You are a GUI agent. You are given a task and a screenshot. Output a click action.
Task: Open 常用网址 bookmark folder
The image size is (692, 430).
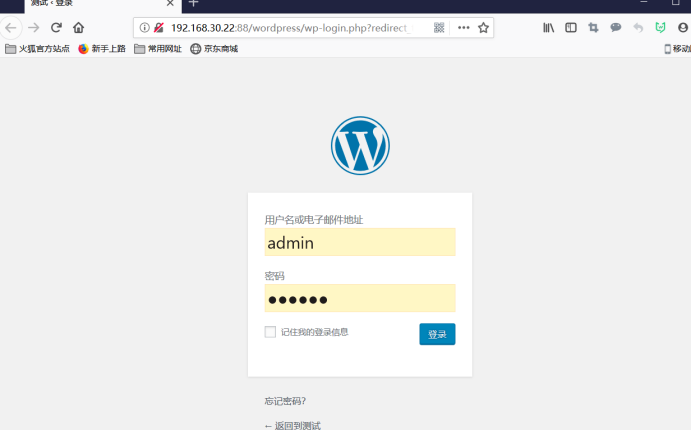coord(158,49)
